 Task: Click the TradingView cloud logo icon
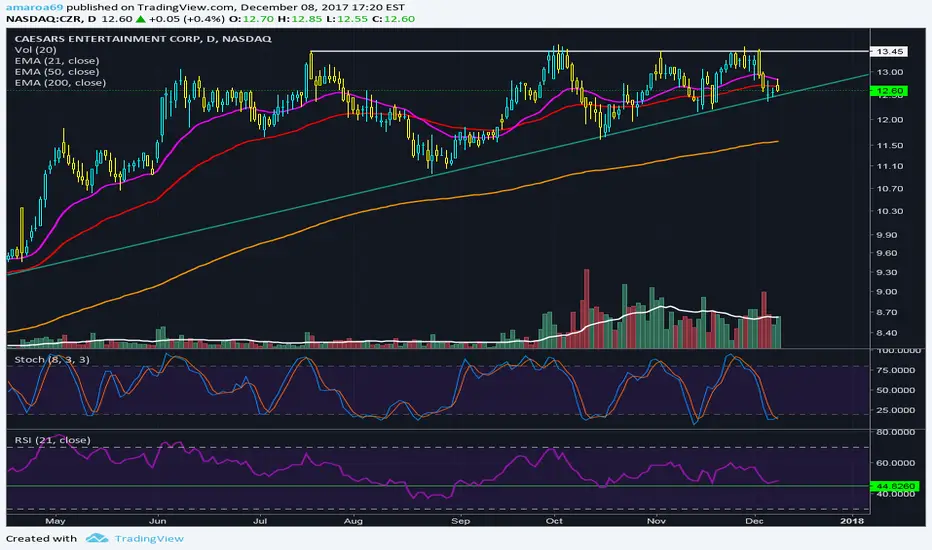pyautogui.click(x=97, y=538)
